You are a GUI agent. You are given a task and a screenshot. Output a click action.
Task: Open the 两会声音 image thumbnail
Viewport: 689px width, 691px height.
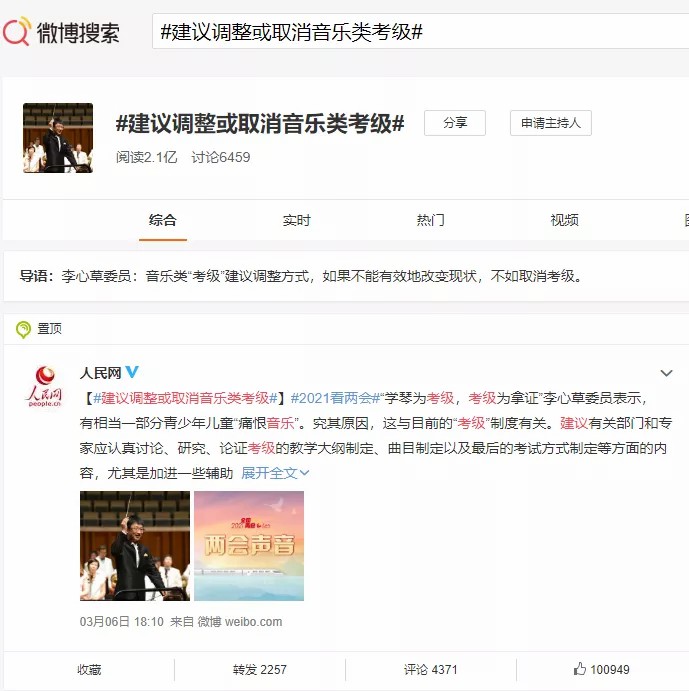click(249, 546)
